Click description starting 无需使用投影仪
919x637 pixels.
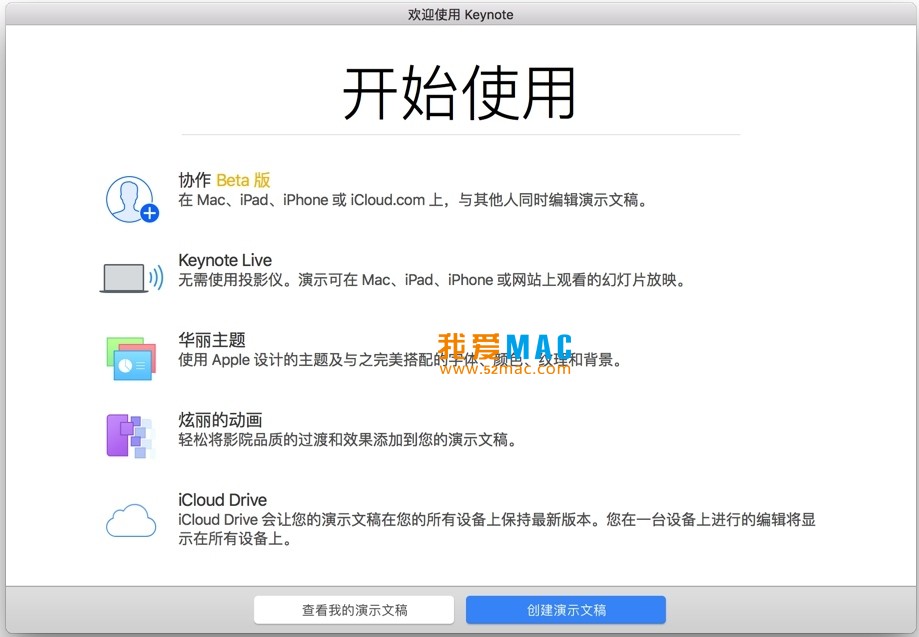click(x=433, y=280)
